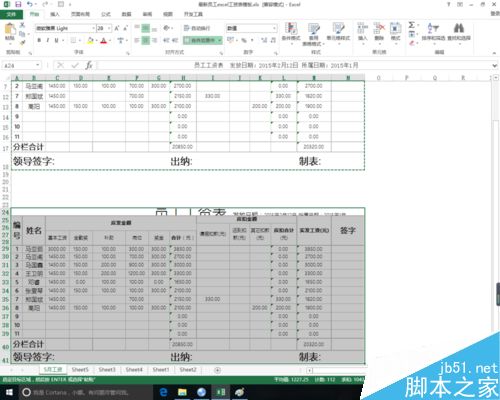500x400 pixels.
Task: Click the Undo arrow icon
Action: (30, 5)
